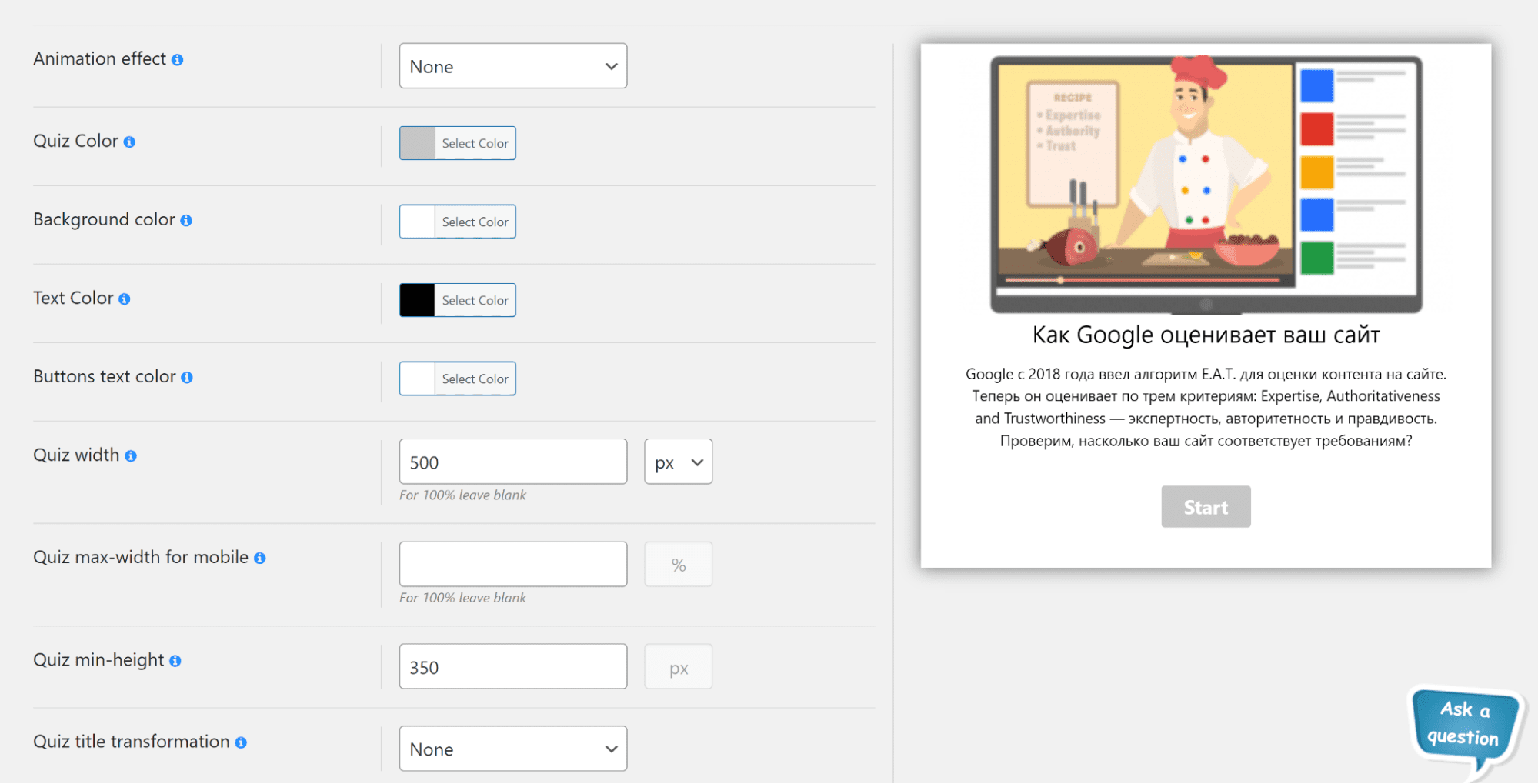Select Color for Background color

click(475, 222)
